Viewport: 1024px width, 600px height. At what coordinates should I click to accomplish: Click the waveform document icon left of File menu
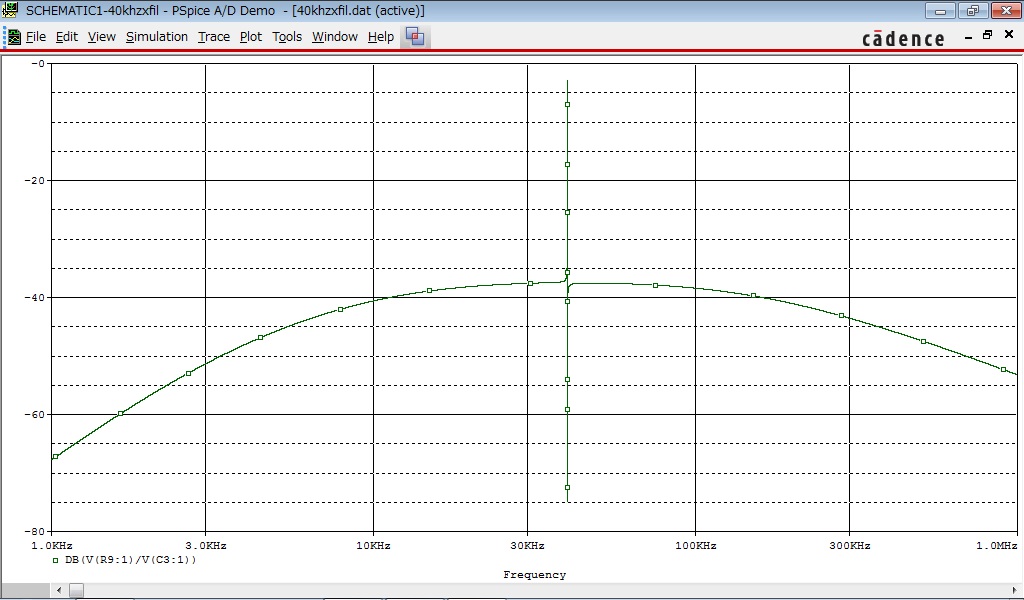point(14,36)
